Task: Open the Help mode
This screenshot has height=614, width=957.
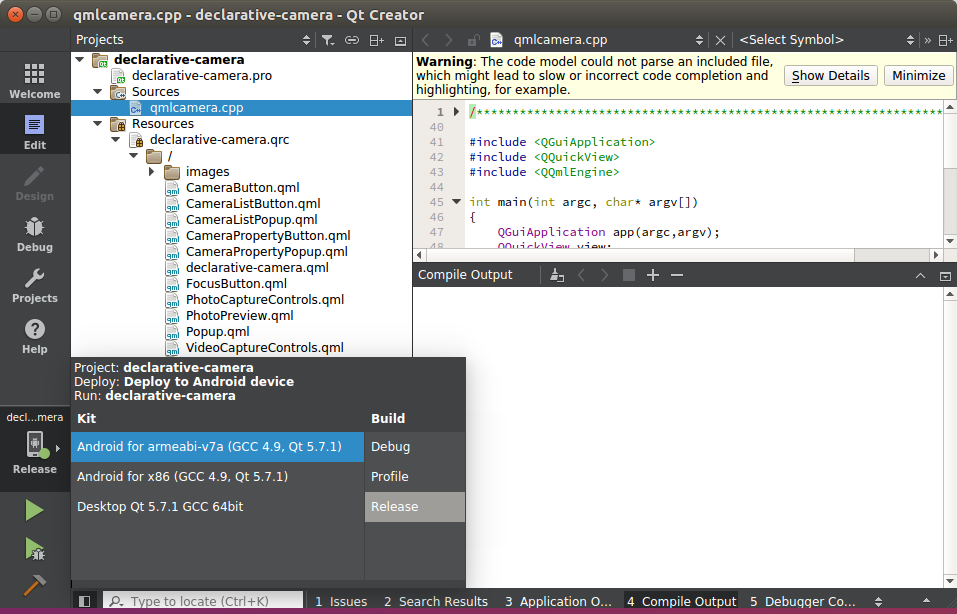Action: point(34,337)
